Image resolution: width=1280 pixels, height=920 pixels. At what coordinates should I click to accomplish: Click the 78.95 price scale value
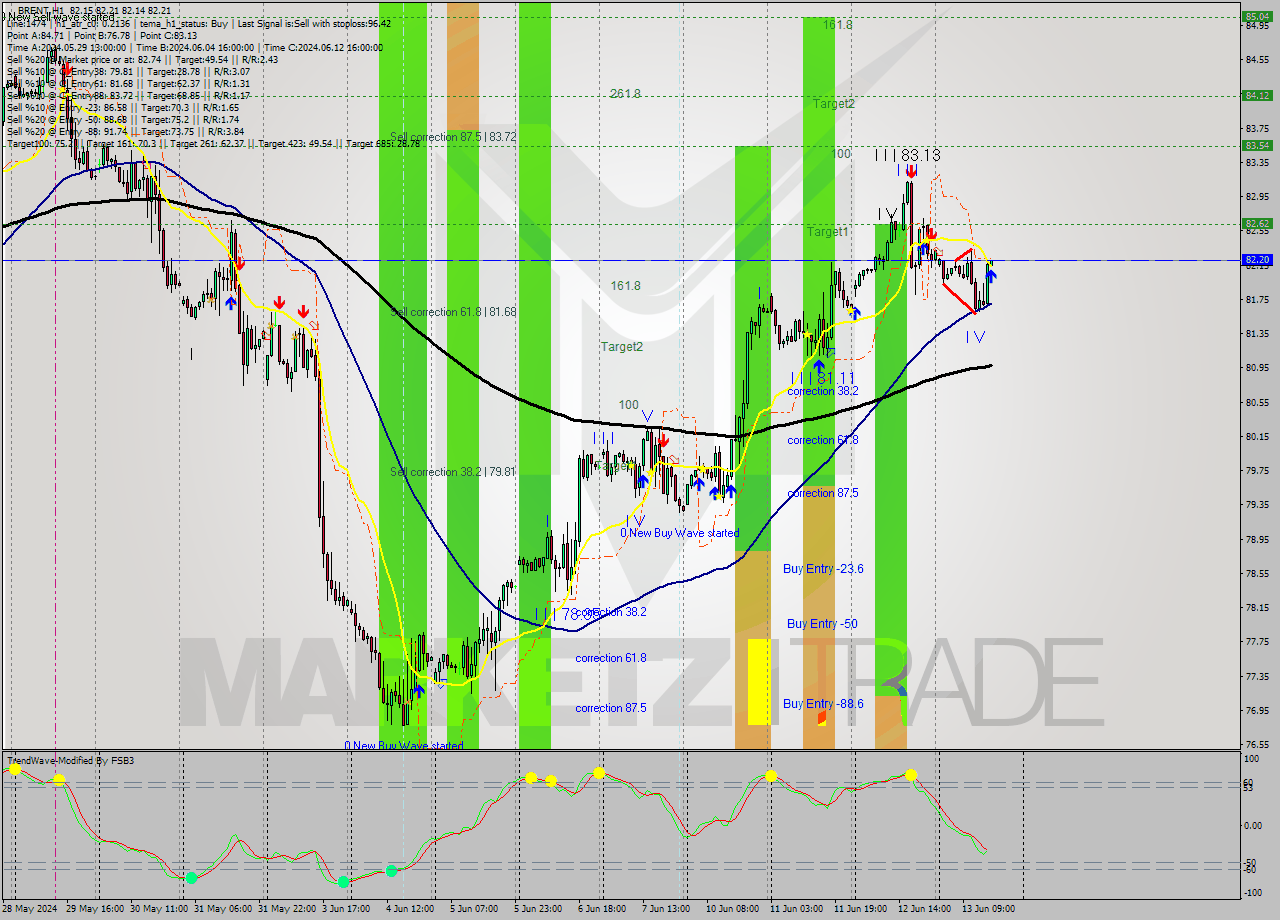coord(1258,539)
